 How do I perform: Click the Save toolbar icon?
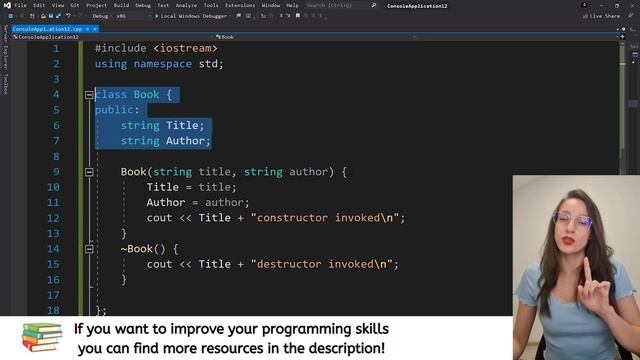(51, 16)
